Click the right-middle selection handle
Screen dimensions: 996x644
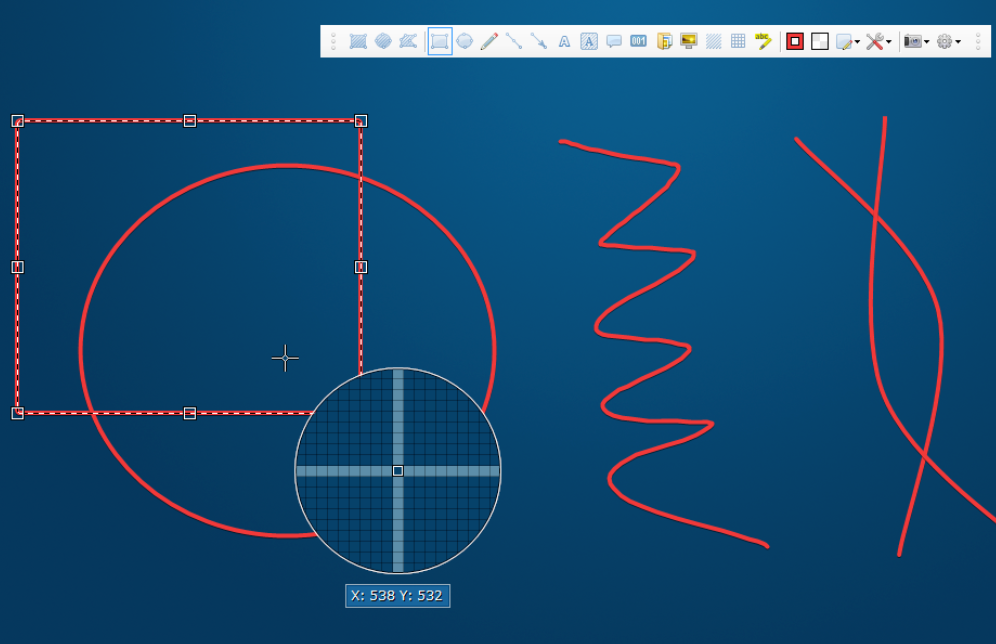[361, 267]
